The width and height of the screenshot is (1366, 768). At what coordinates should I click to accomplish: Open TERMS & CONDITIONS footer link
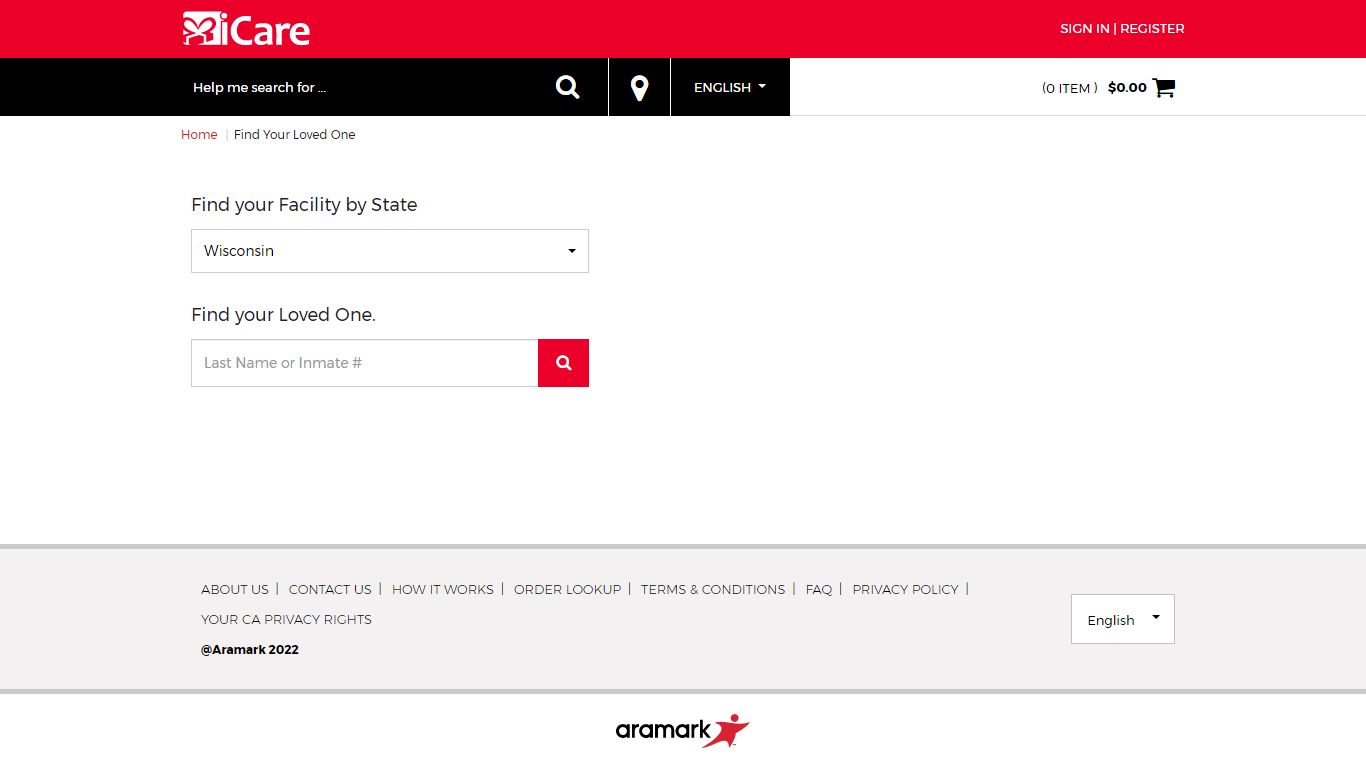pyautogui.click(x=713, y=589)
